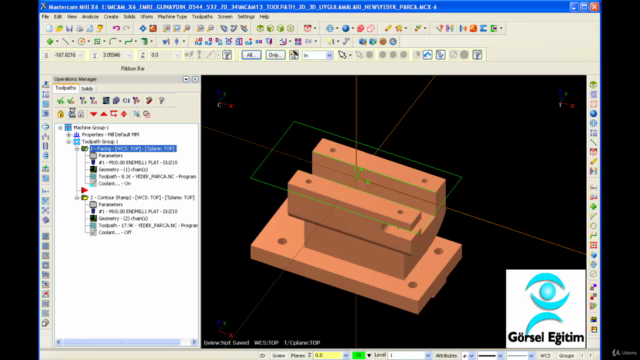Move insert arrow down with red triangle
Viewport: 640px width, 360px height.
coord(93,114)
